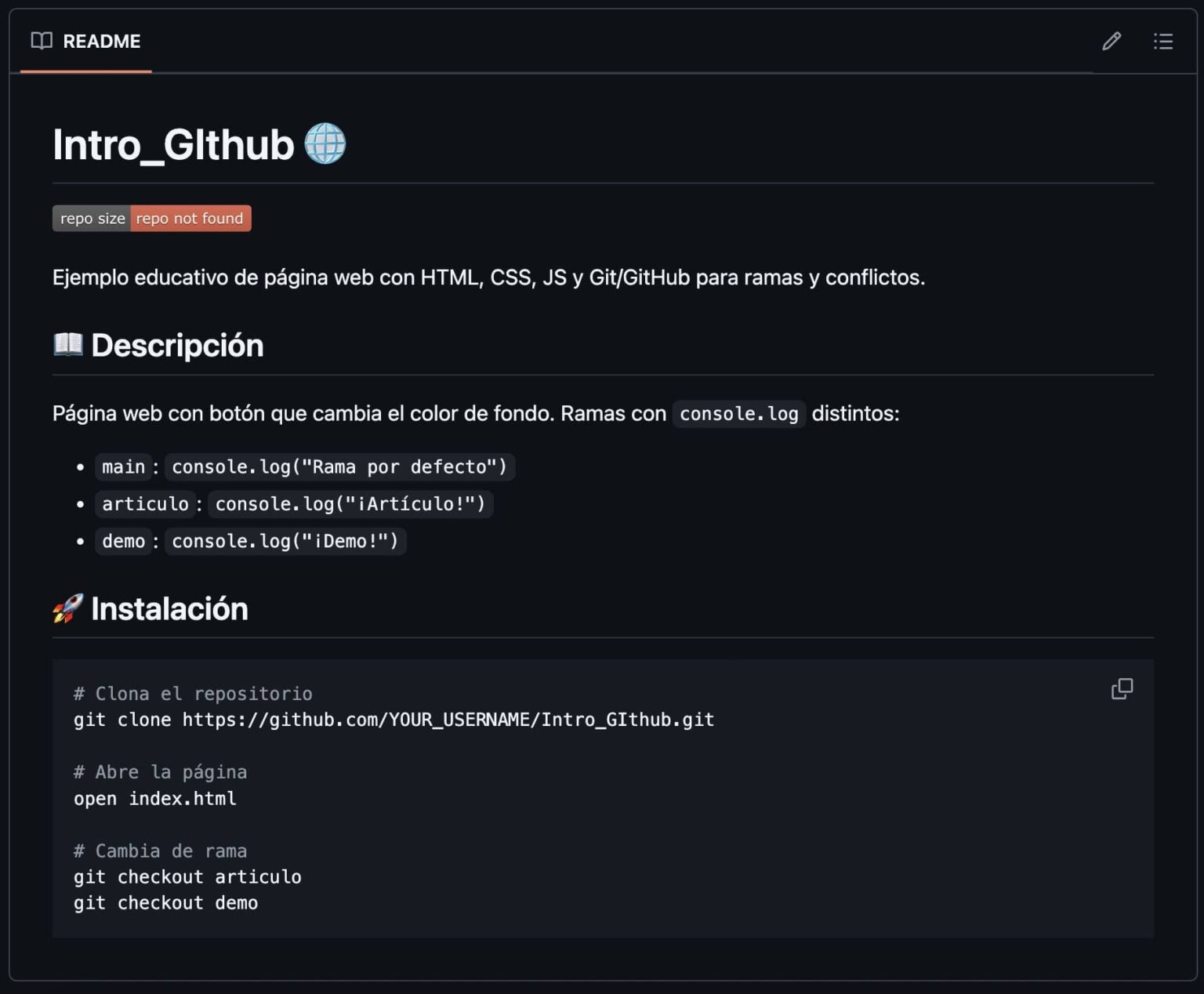Click the book icon beside README
1204x994 pixels.
pos(41,42)
